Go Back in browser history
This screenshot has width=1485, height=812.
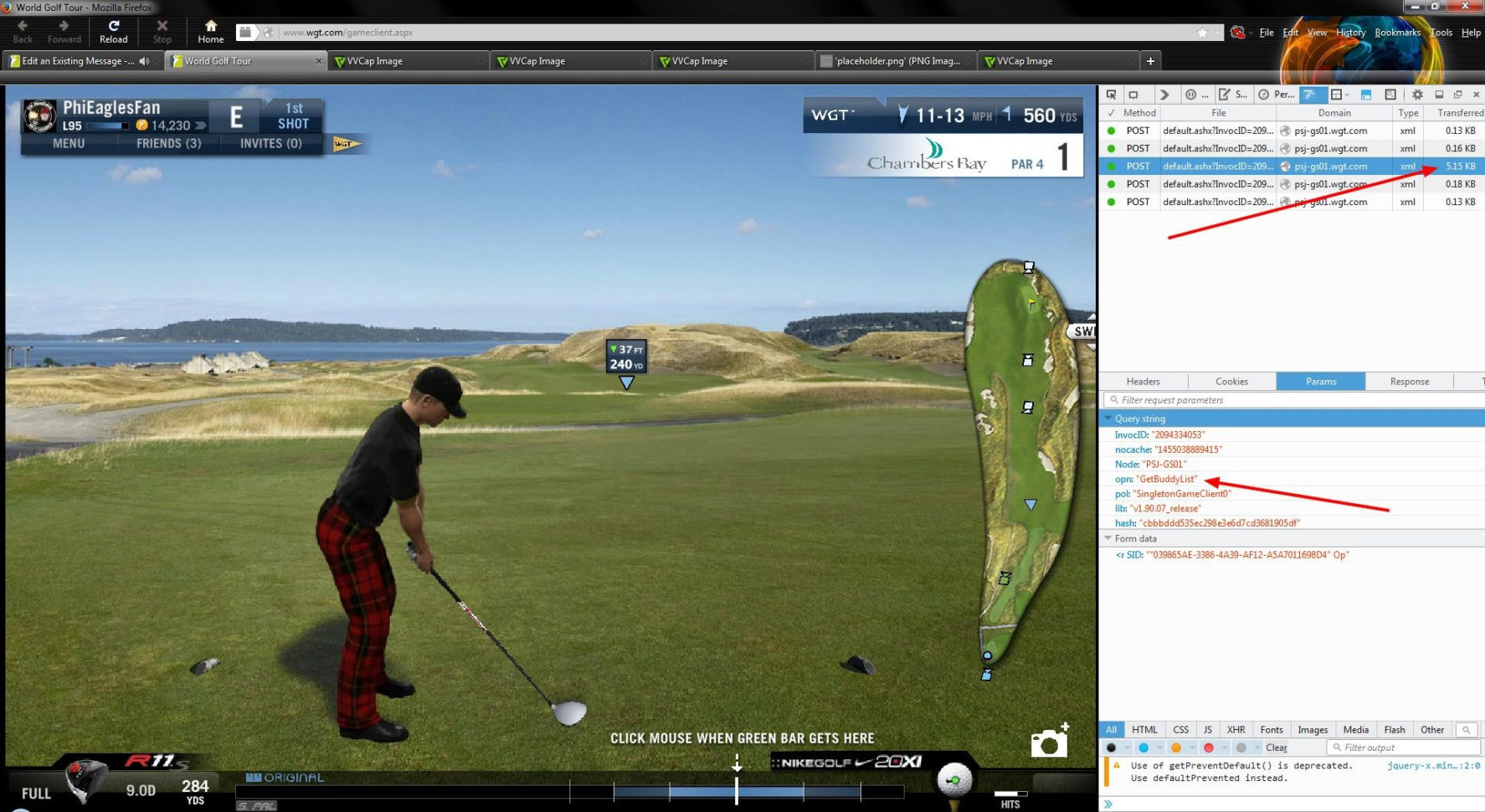click(x=23, y=32)
